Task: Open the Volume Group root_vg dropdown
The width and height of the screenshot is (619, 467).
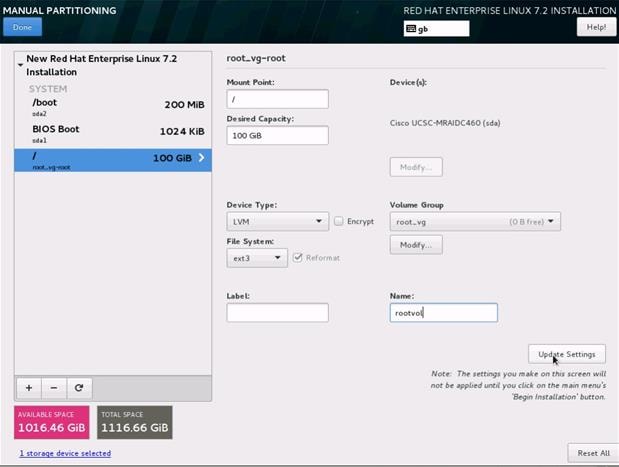Action: tap(475, 221)
